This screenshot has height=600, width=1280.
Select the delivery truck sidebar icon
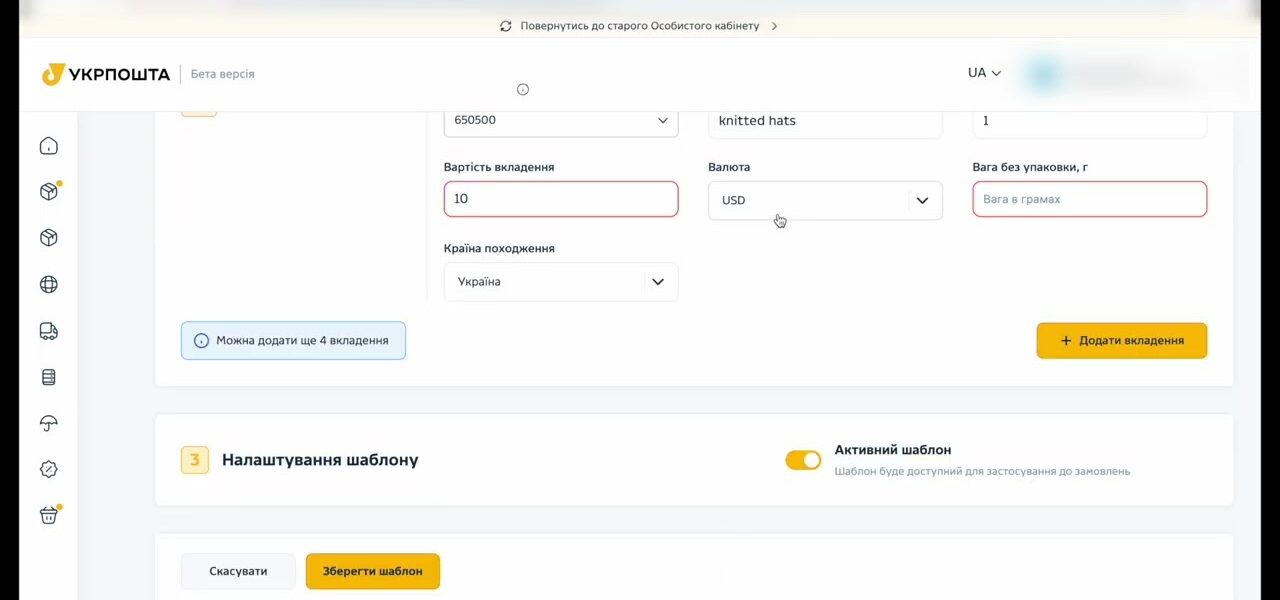(x=48, y=331)
